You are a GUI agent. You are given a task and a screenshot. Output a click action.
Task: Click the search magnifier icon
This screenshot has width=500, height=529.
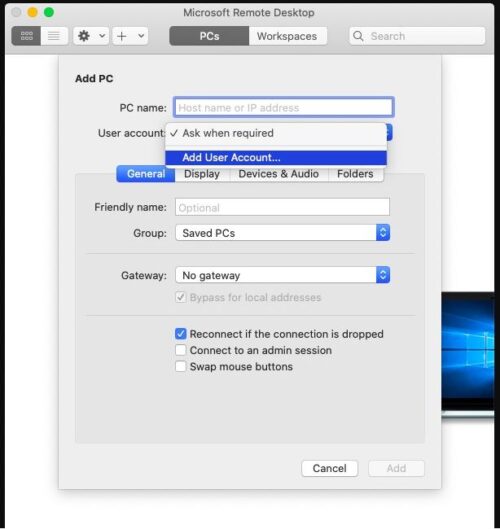point(358,36)
